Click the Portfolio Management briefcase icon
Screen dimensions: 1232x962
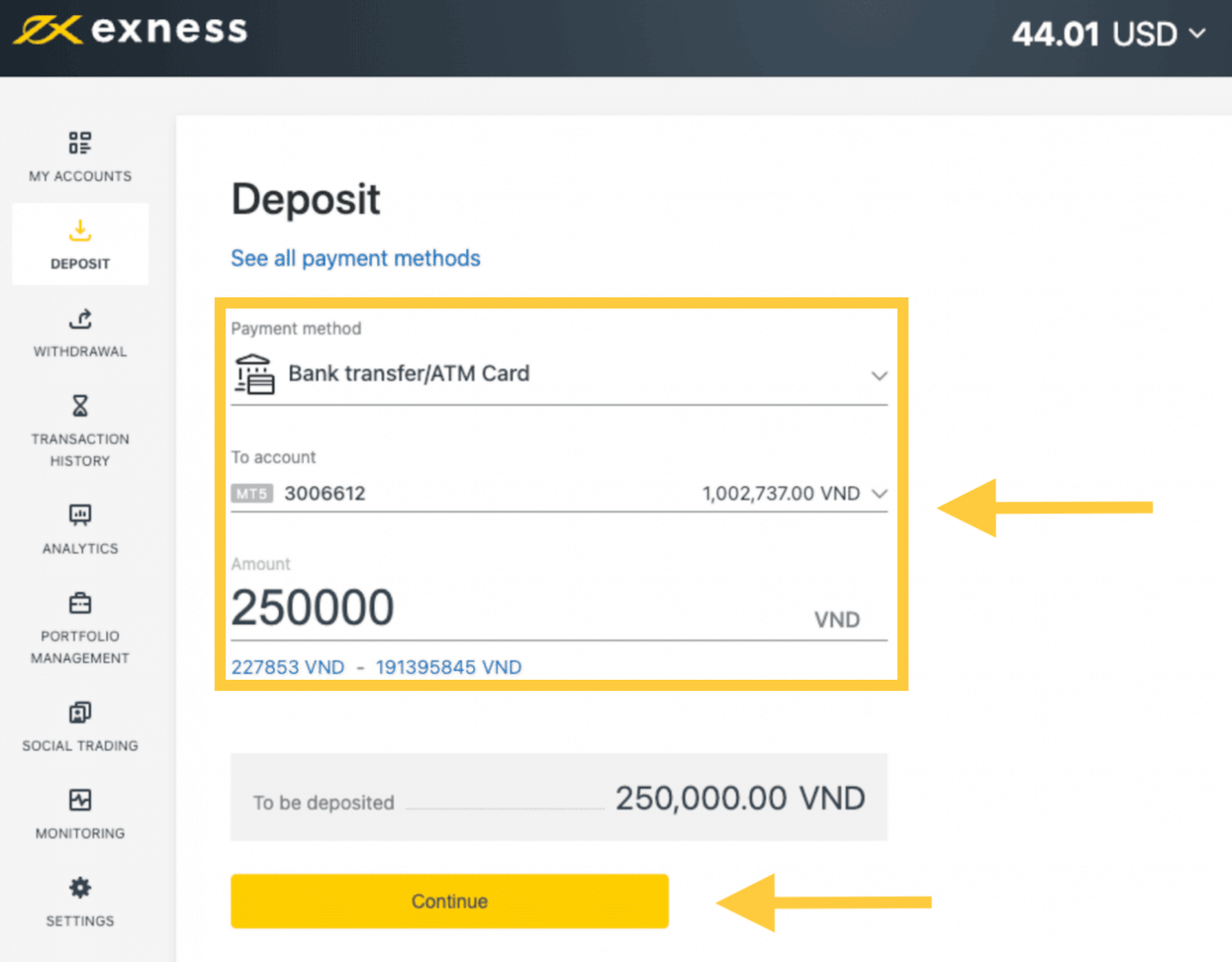(79, 603)
